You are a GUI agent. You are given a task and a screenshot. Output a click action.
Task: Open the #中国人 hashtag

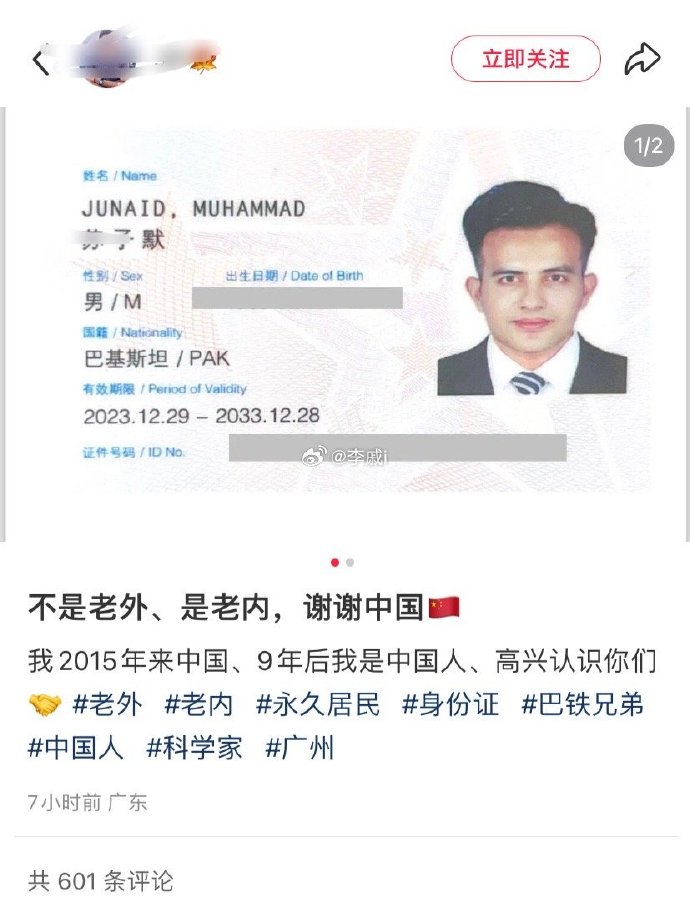(x=75, y=748)
